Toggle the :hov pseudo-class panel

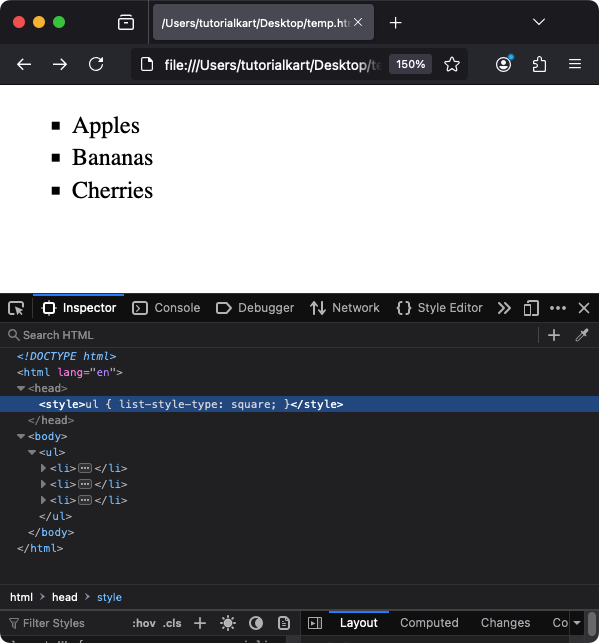[143, 623]
